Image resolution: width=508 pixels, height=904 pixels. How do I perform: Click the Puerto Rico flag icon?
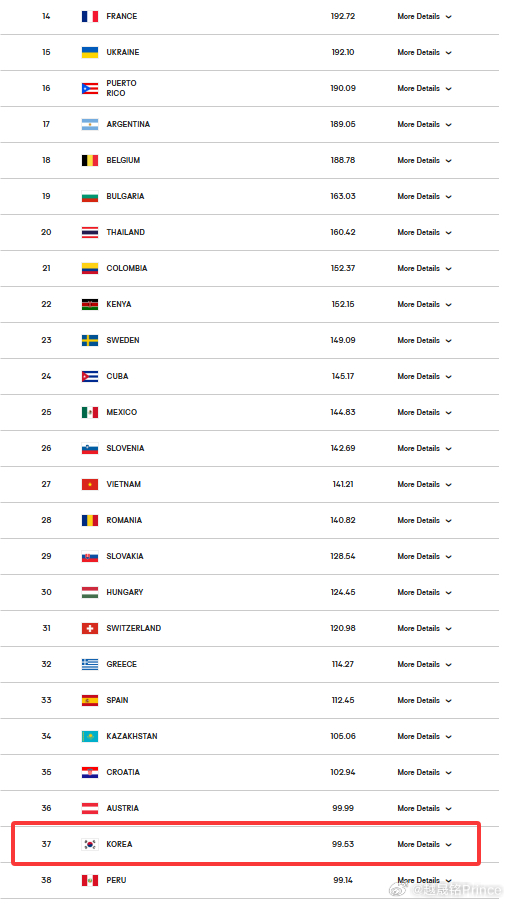point(89,88)
